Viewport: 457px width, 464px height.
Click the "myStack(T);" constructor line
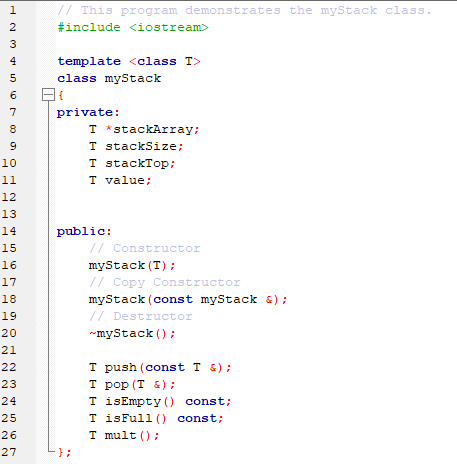(132, 266)
